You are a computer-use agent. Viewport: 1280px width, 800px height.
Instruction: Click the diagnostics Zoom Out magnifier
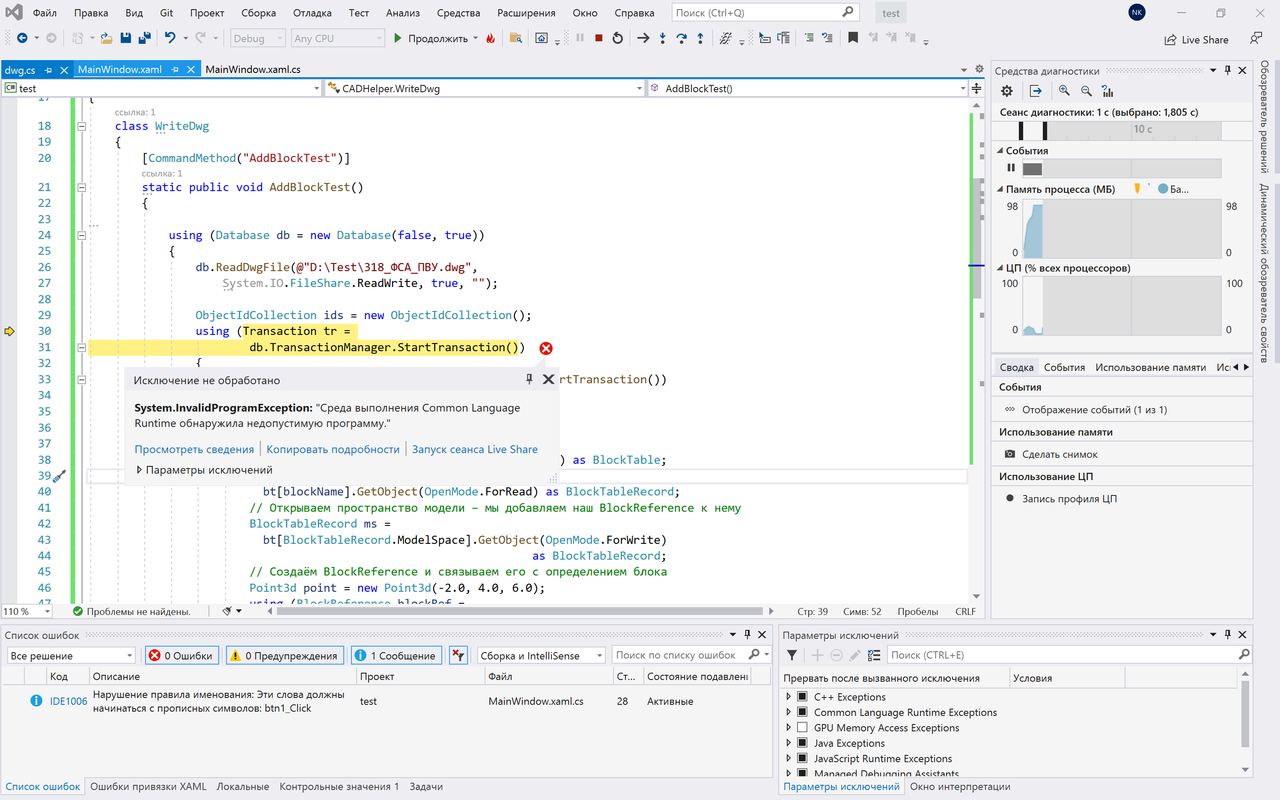[x=1086, y=91]
